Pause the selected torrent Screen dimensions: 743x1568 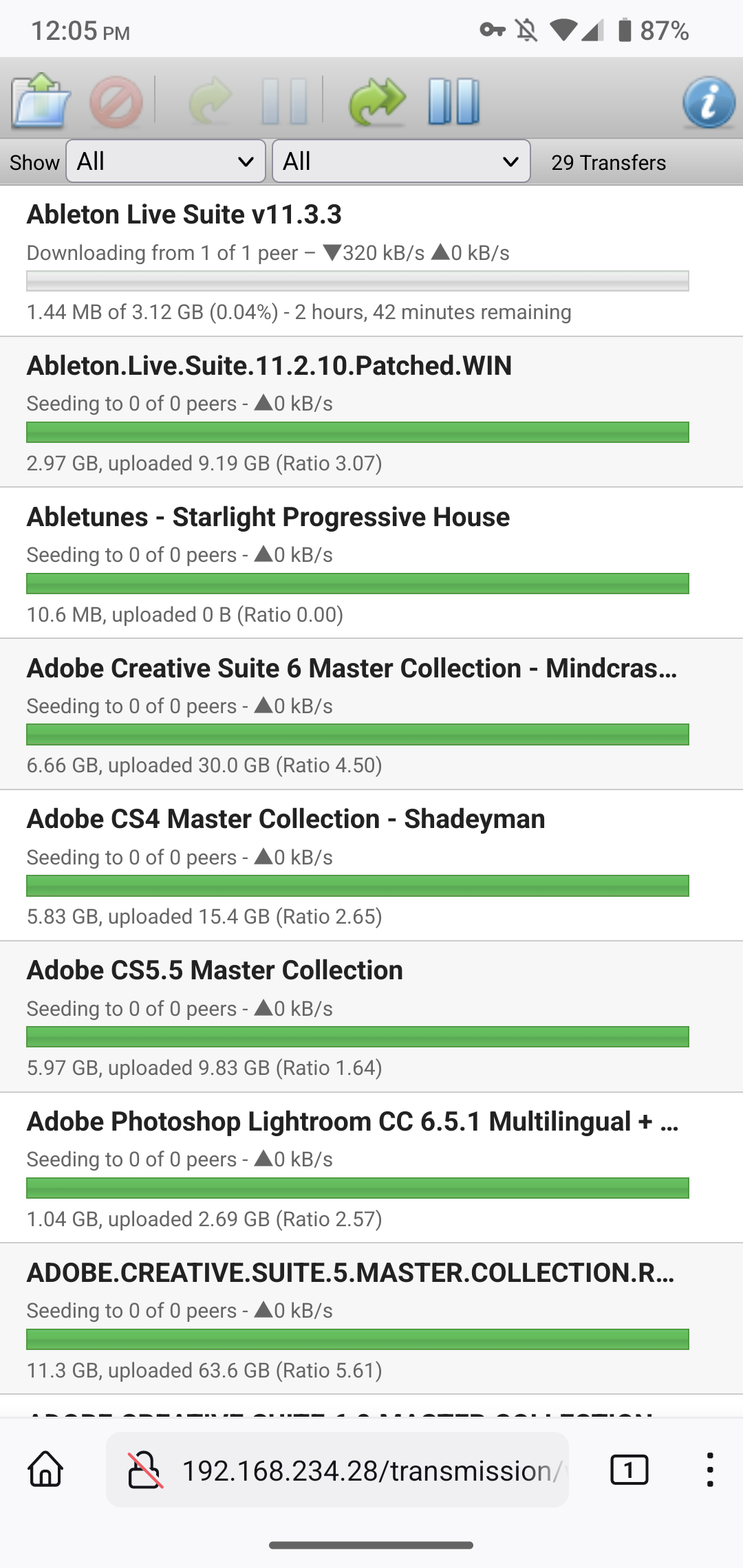(284, 102)
